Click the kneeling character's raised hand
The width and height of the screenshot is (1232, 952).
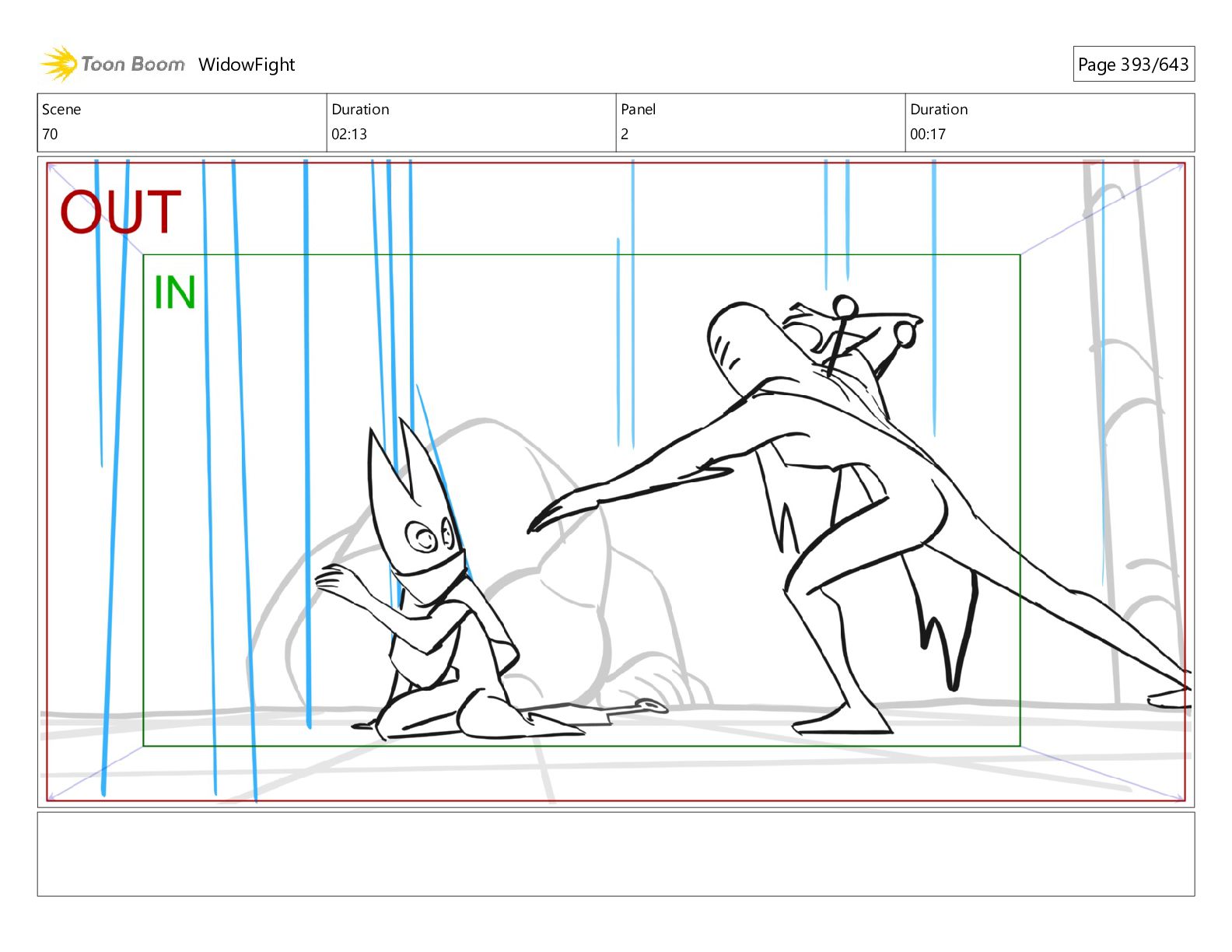coord(334,579)
